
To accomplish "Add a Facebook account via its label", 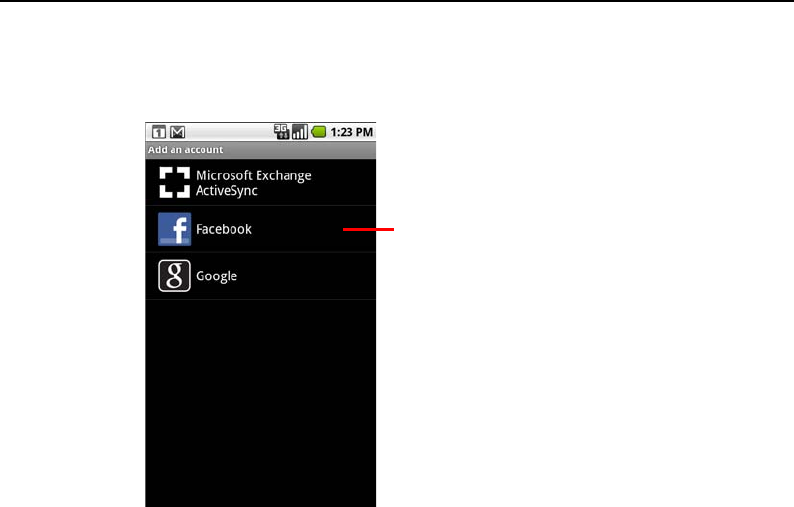I will click(224, 229).
